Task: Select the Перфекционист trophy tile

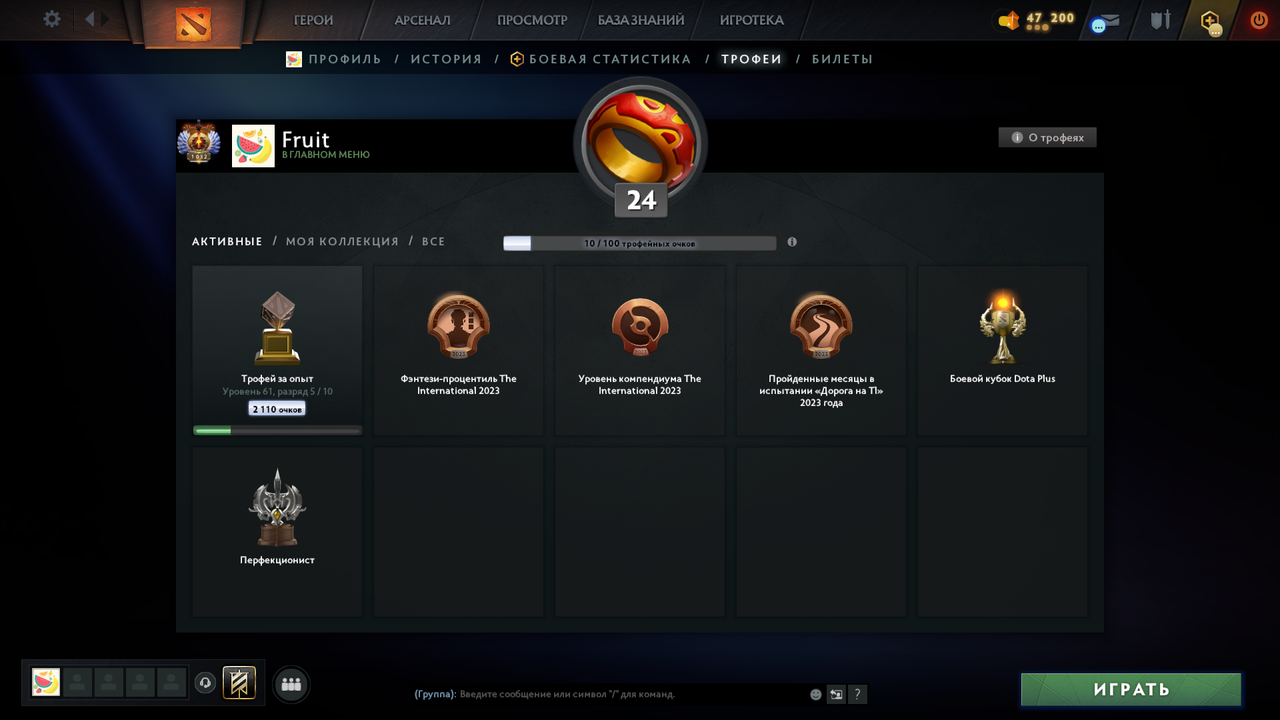Action: pyautogui.click(x=277, y=531)
